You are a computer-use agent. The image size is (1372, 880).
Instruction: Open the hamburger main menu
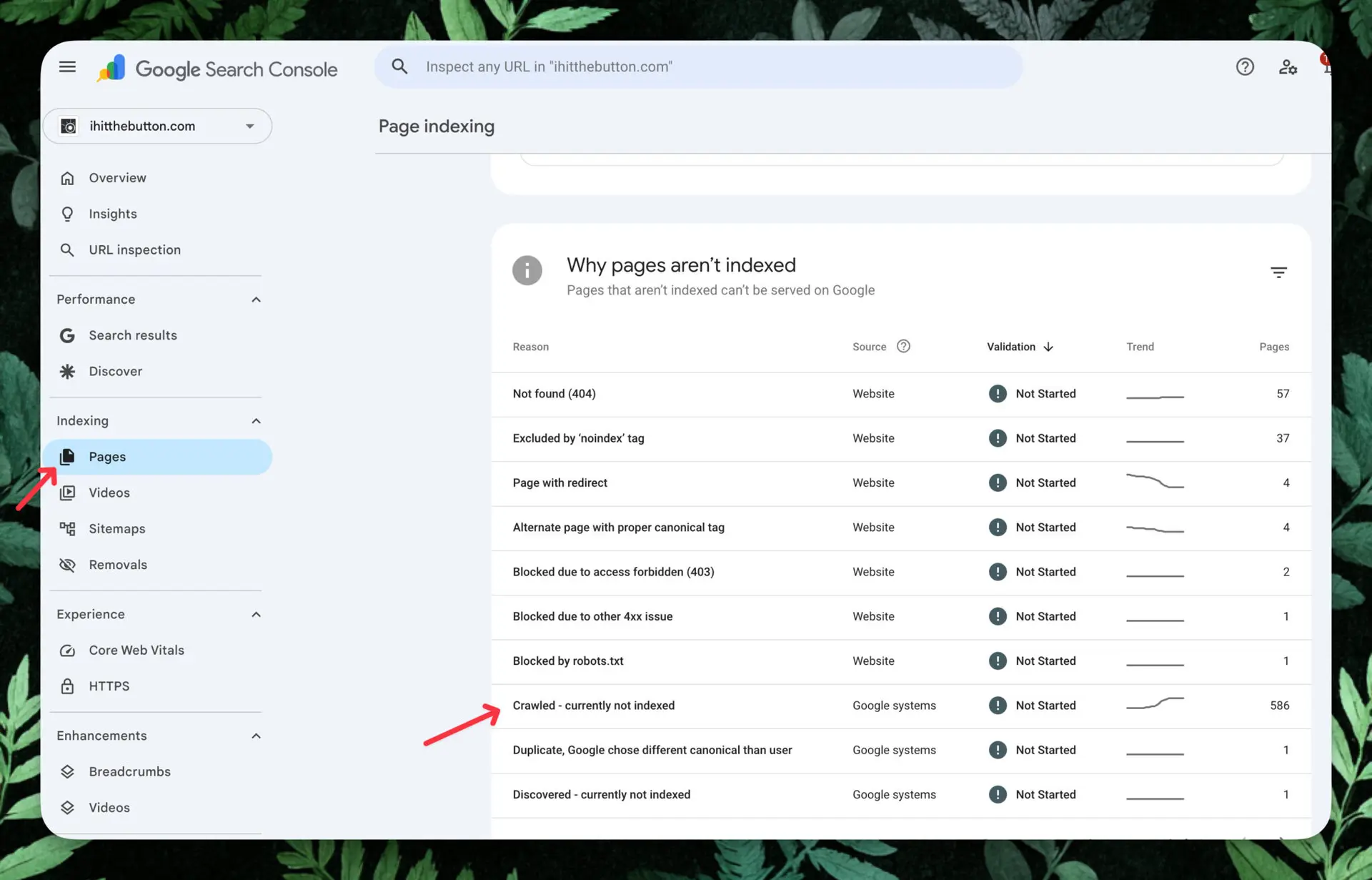(67, 66)
